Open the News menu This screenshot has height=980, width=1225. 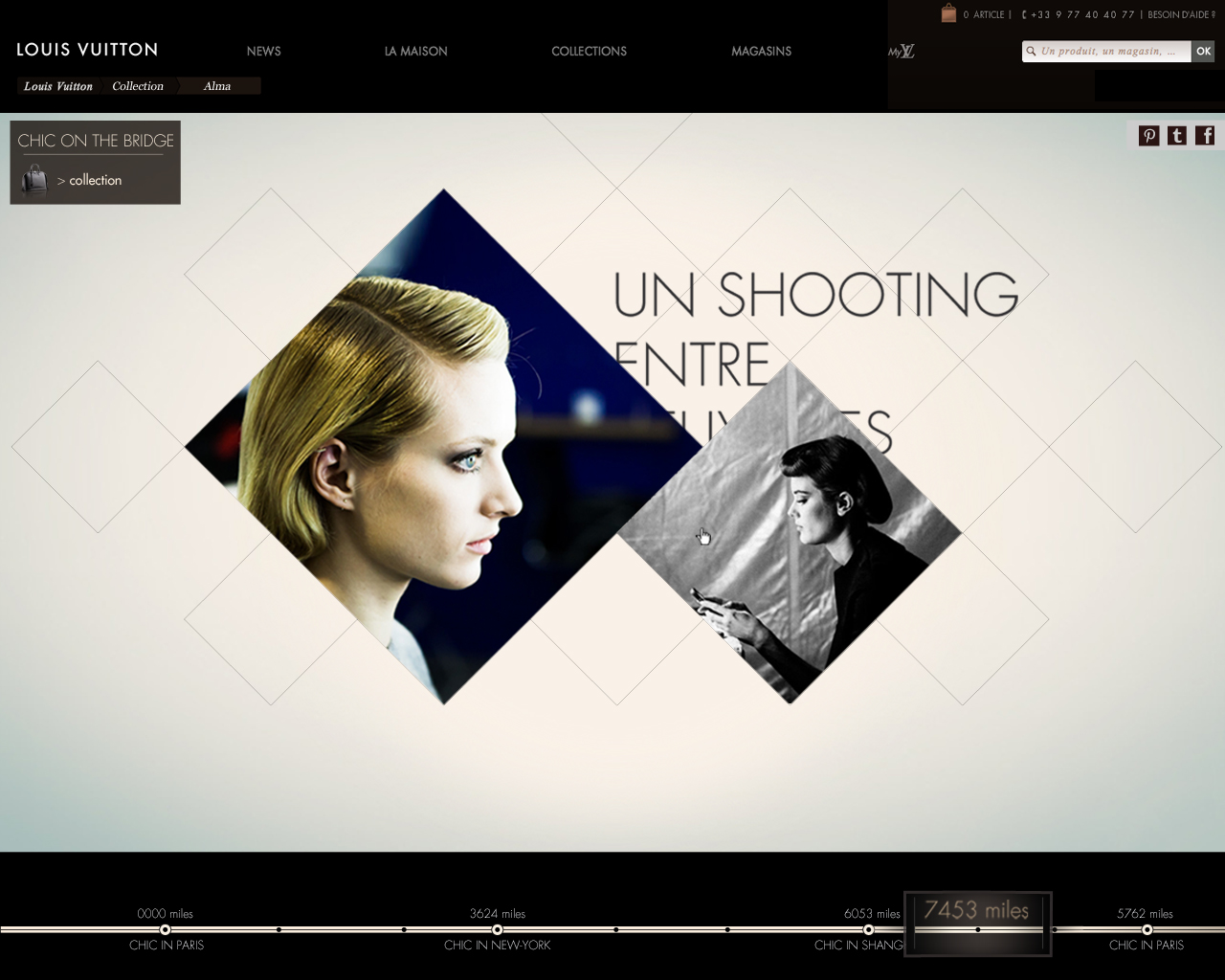pos(263,52)
